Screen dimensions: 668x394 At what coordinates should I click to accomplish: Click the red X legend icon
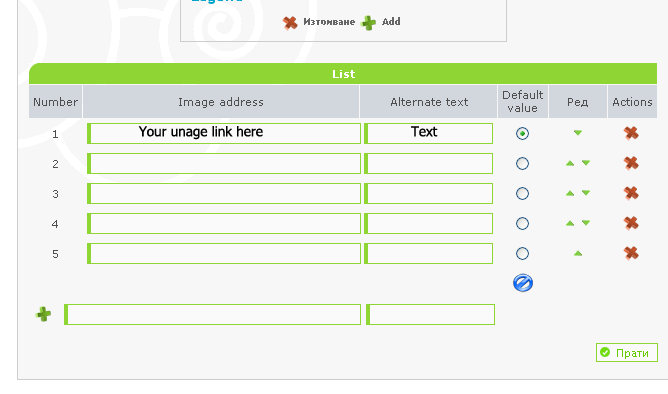(x=290, y=23)
